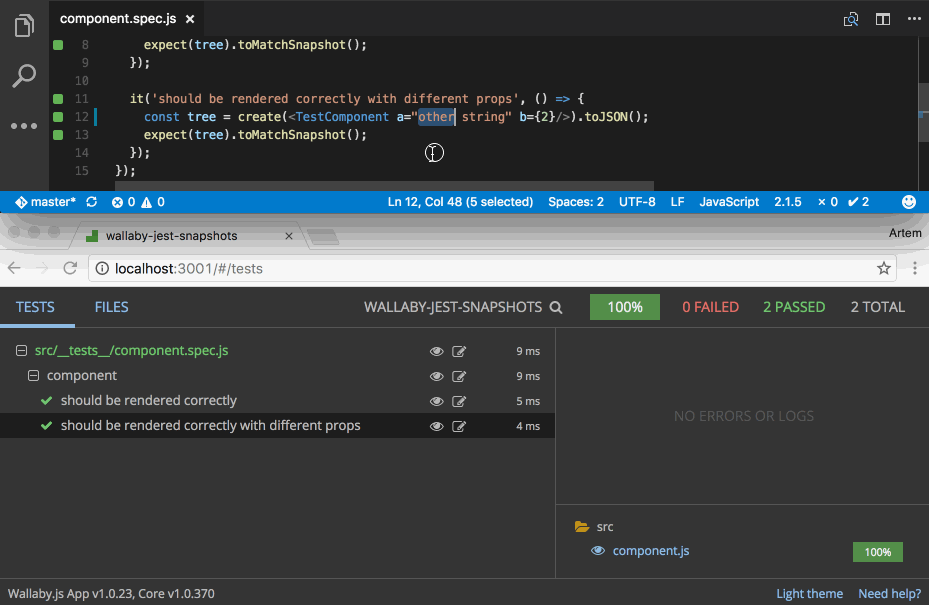The width and height of the screenshot is (929, 605).
Task: Collapse the component suite node
Action: point(34,376)
